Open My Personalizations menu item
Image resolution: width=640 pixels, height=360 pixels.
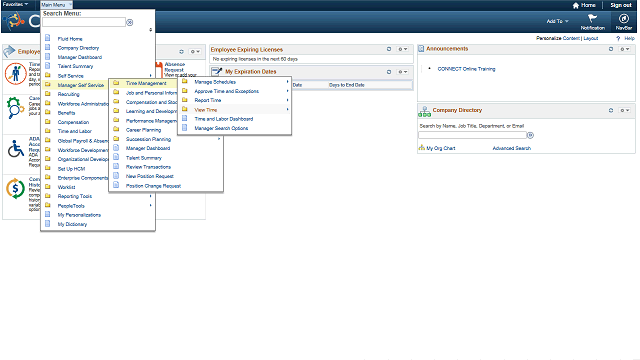click(79, 215)
